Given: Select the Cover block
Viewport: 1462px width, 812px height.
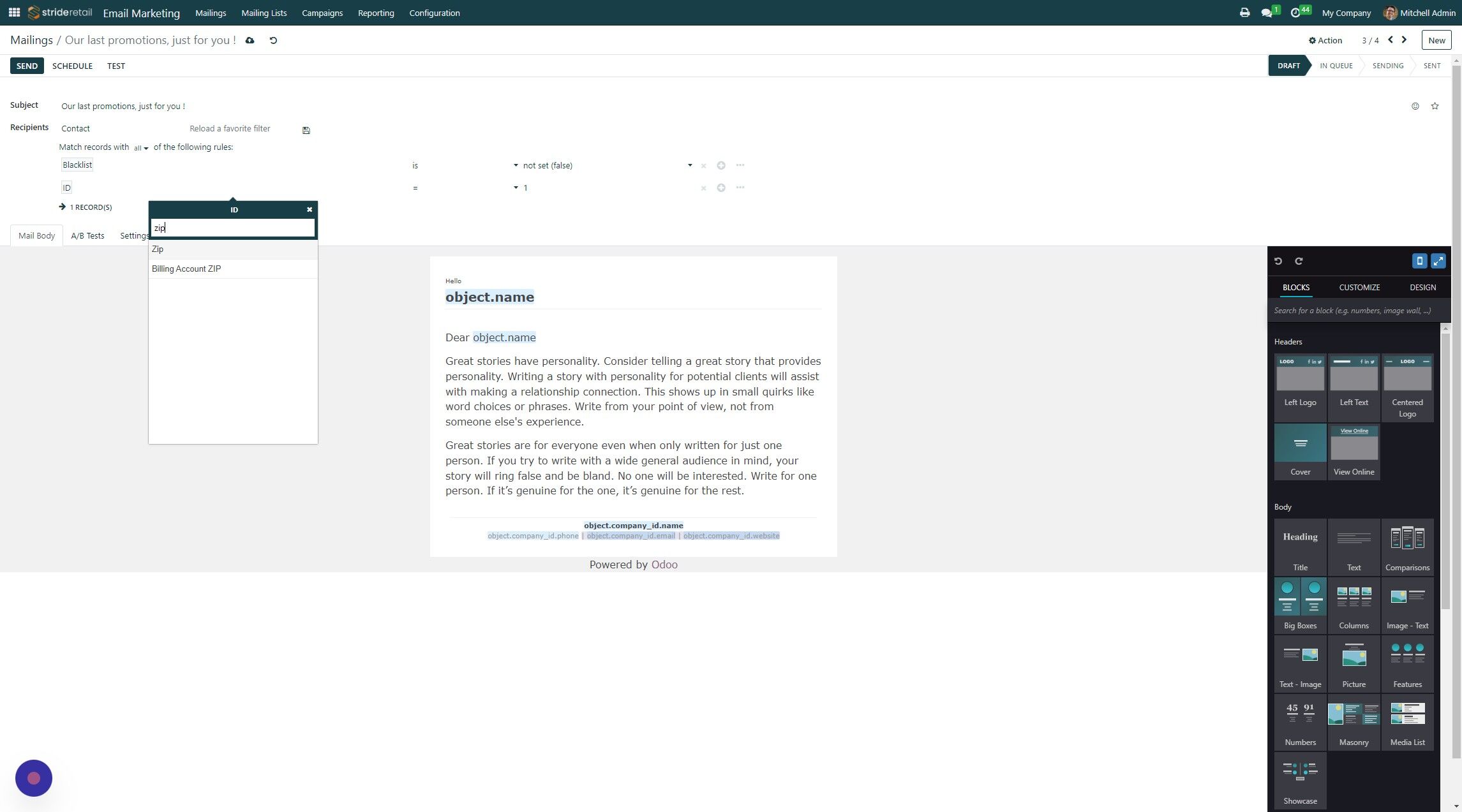Looking at the screenshot, I should point(1300,451).
